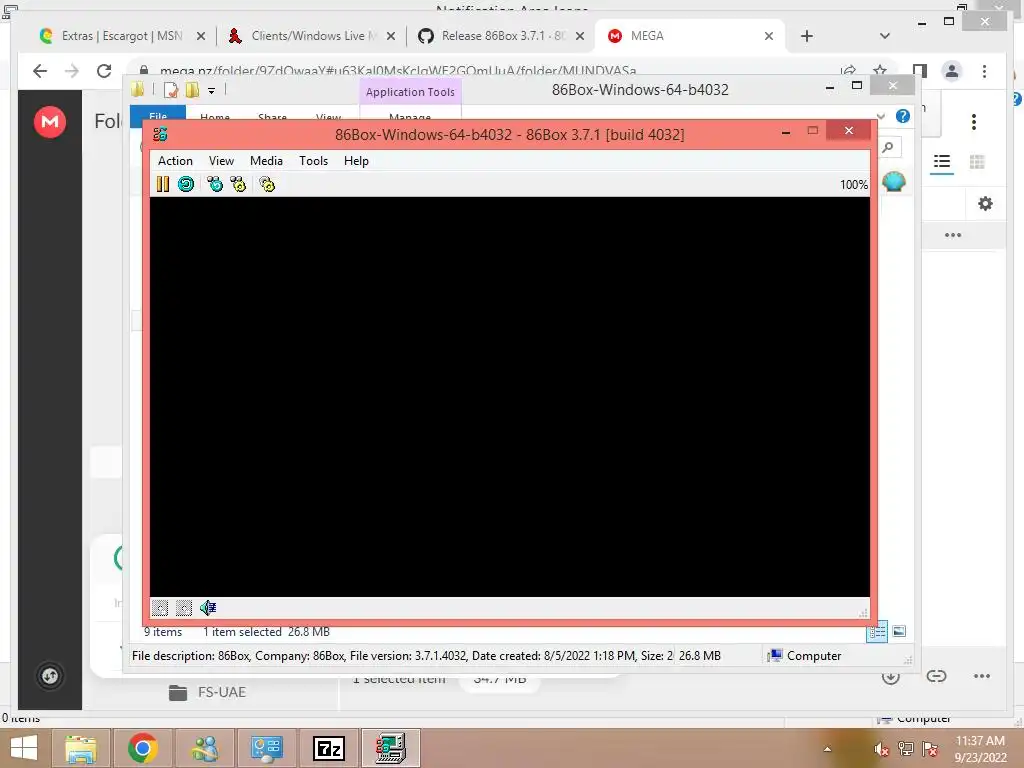Click Properties icon in Explorer quick access toolbar
The image size is (1024, 768).
170,90
